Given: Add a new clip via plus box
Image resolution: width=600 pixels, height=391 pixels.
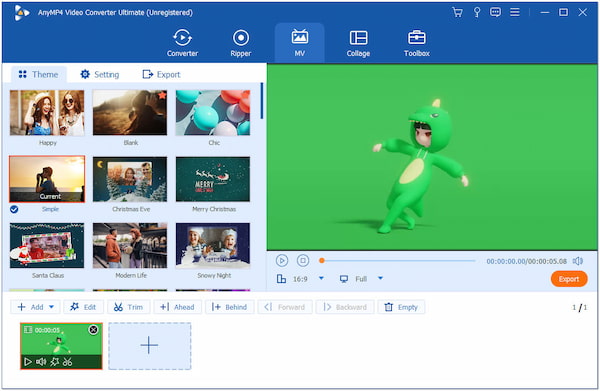Looking at the screenshot, I should click(149, 346).
